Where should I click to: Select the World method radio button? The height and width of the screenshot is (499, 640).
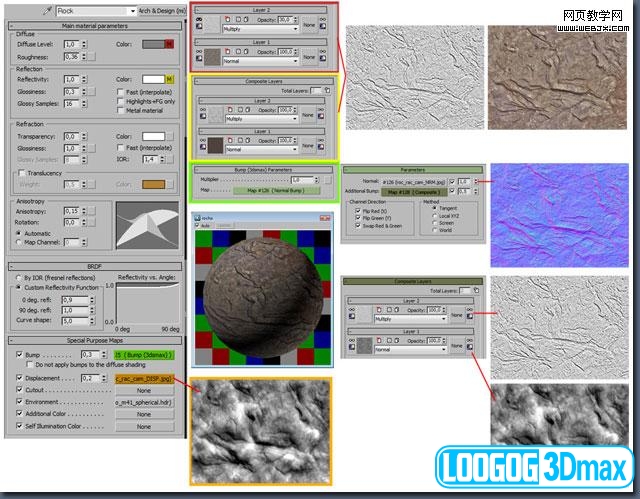pos(435,230)
